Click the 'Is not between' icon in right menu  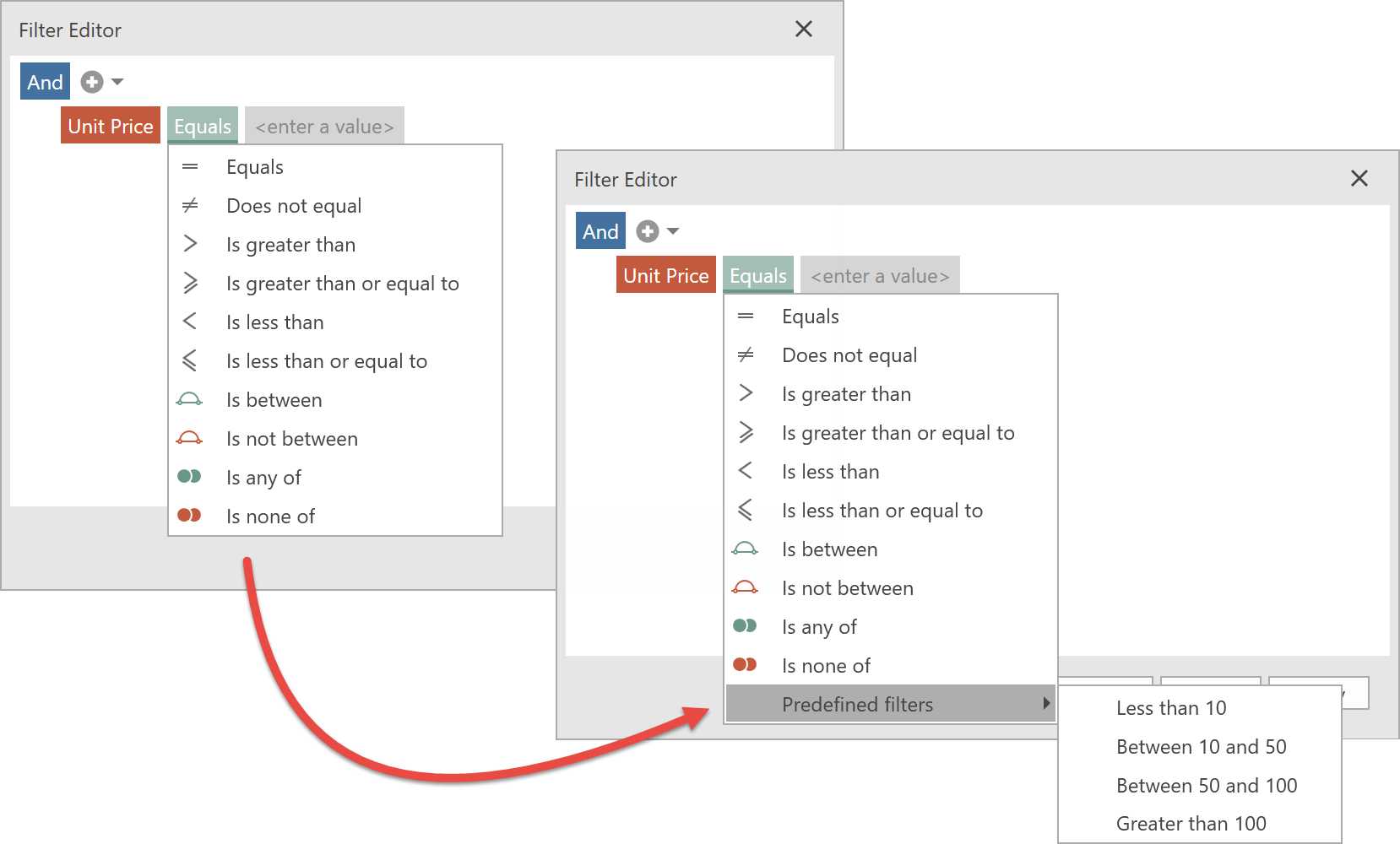[745, 587]
